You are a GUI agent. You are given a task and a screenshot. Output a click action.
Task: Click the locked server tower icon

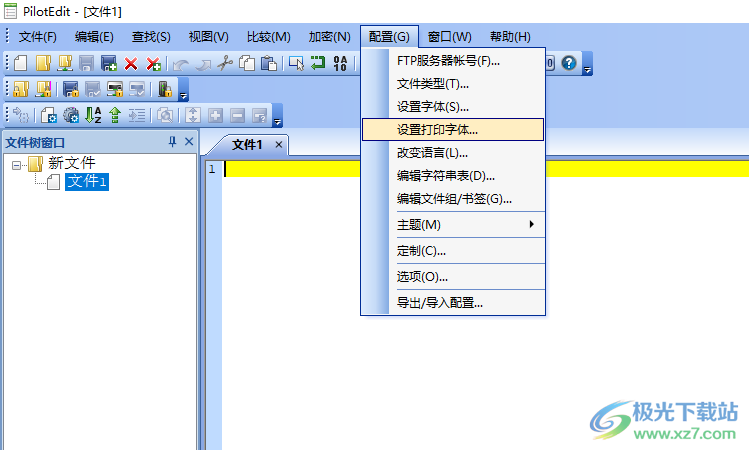coord(165,89)
